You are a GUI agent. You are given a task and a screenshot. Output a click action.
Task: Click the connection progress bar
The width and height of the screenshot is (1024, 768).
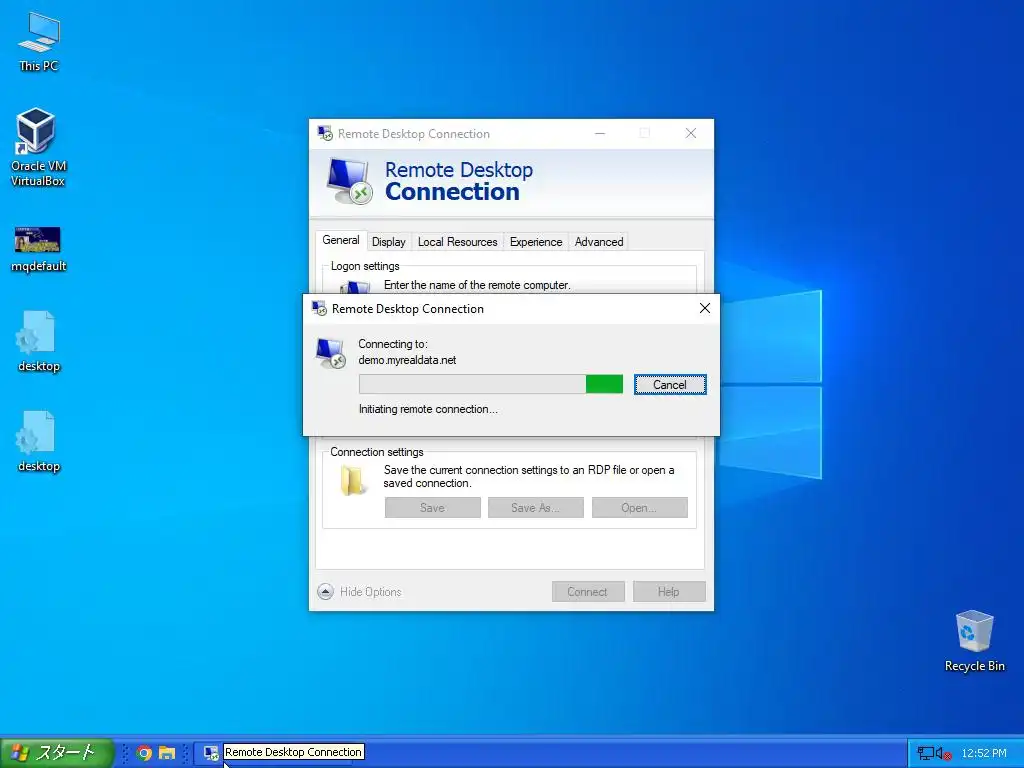(x=490, y=384)
